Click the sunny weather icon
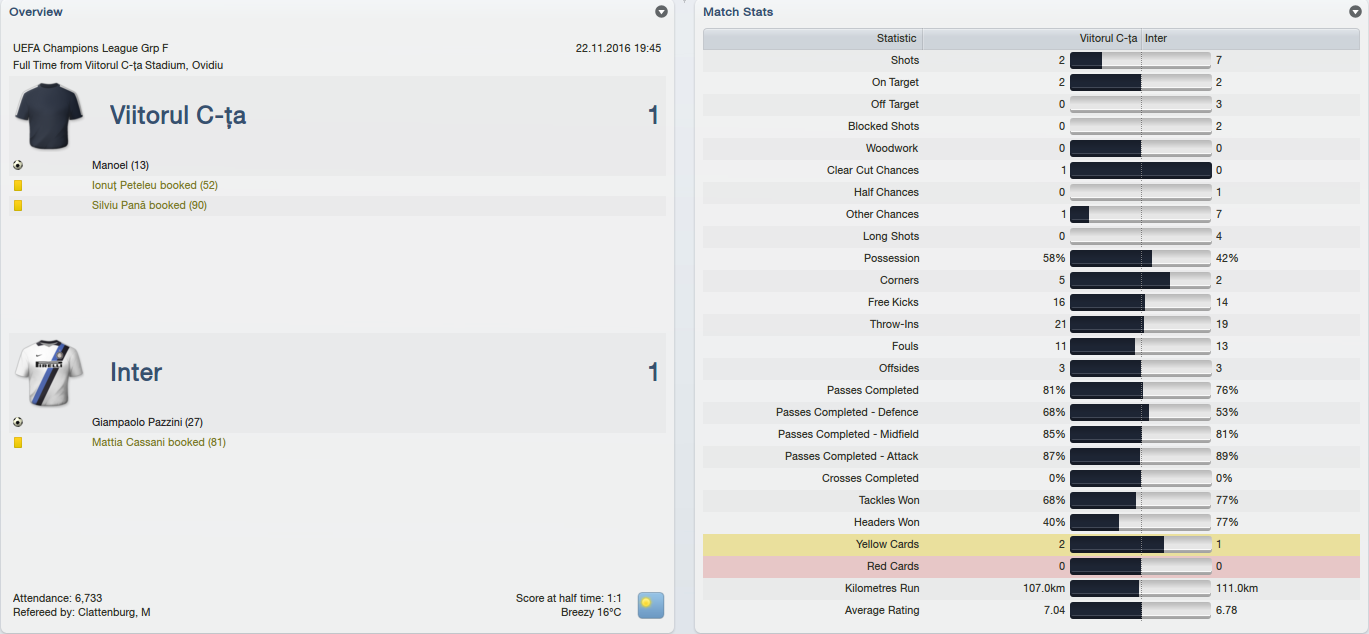This screenshot has width=1369, height=634. [651, 605]
